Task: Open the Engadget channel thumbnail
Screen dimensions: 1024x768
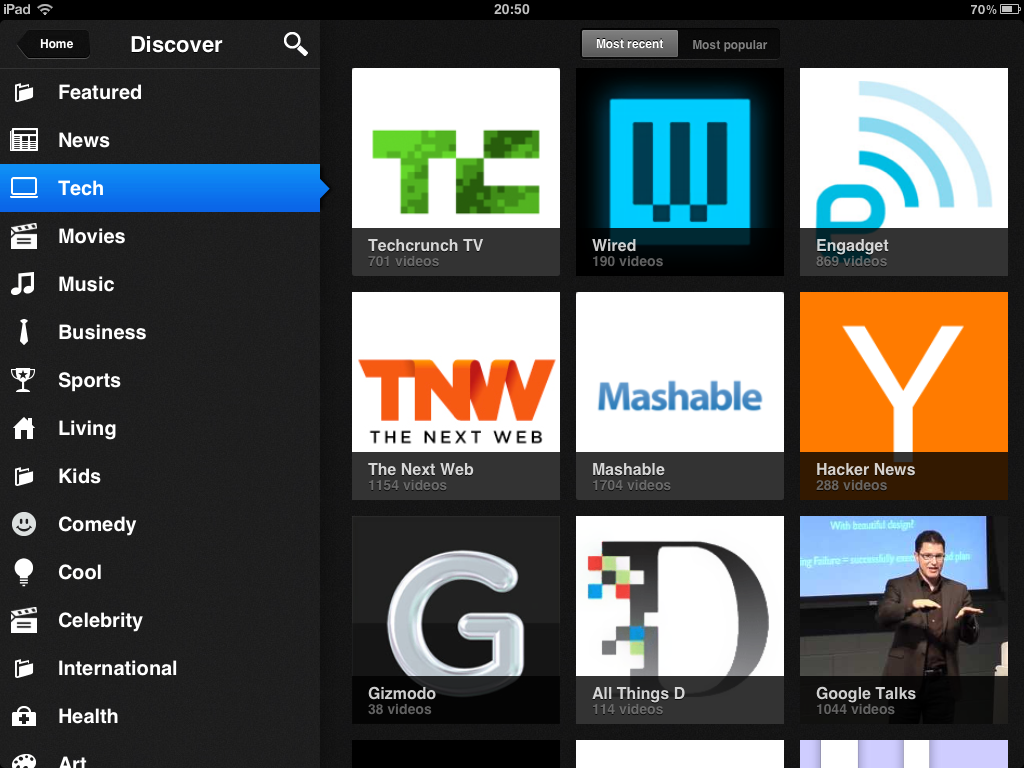Action: click(904, 172)
